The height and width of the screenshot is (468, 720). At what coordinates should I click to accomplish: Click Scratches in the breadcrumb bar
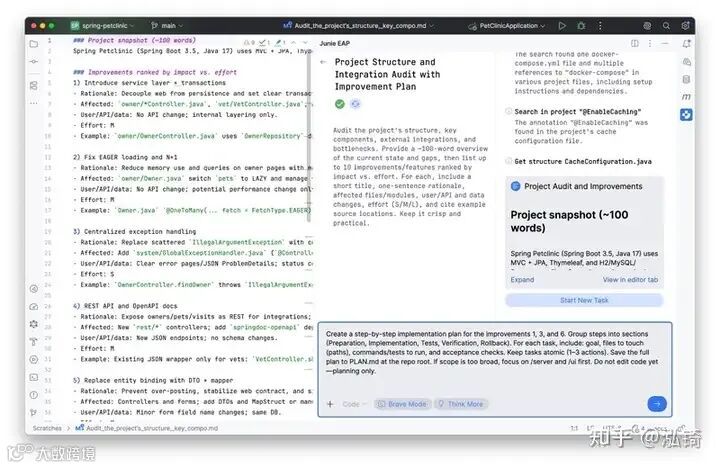47,428
